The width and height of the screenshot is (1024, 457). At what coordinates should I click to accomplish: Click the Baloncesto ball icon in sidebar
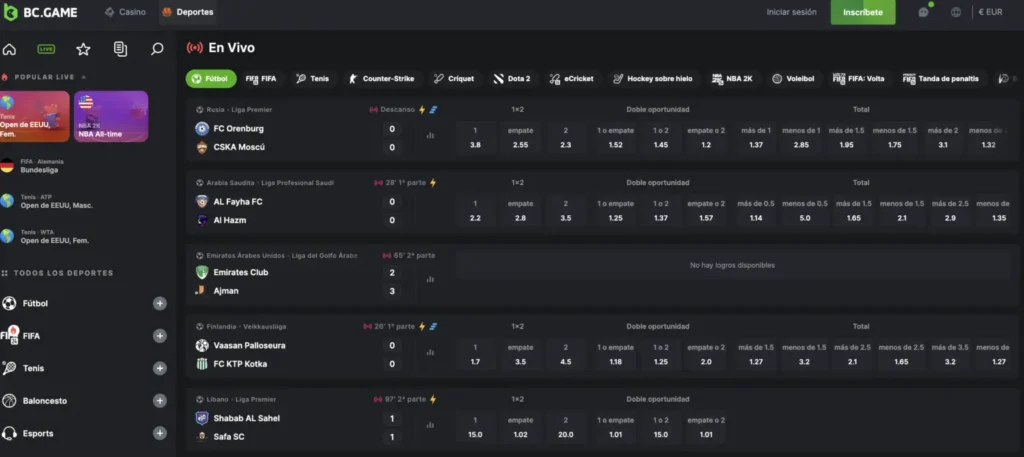[x=9, y=401]
